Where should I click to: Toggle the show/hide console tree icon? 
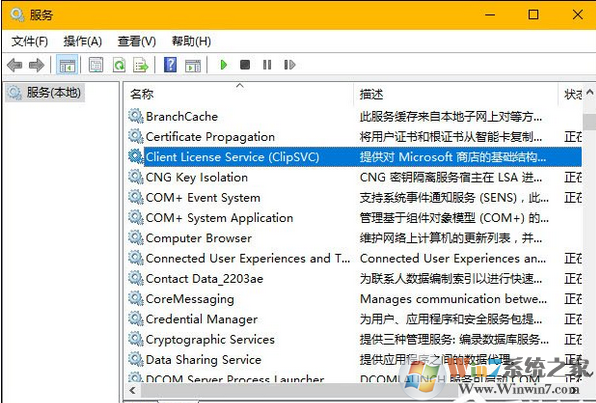(x=67, y=65)
